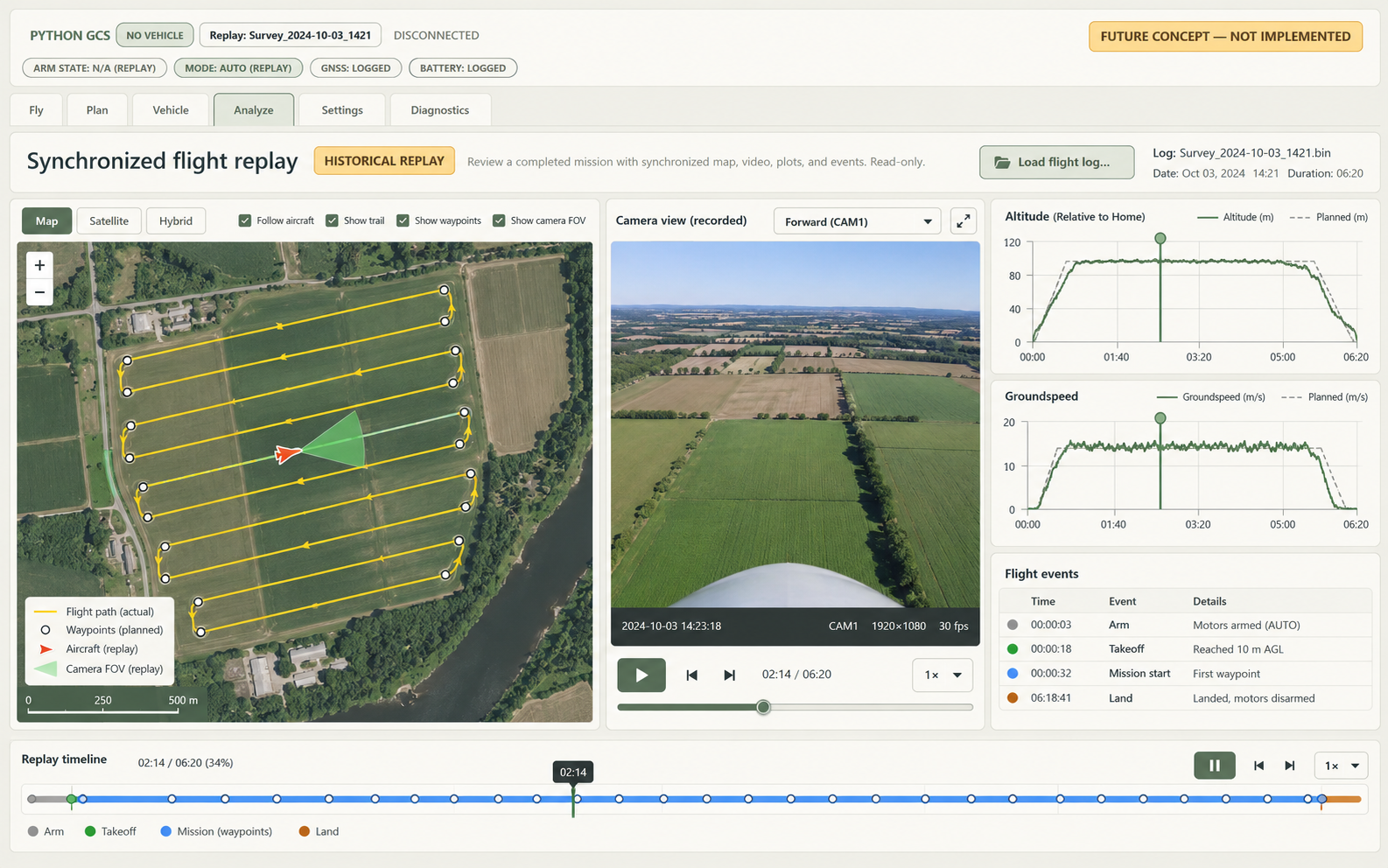Screen dimensions: 1388x868
Task: Click the BATTERY: LOGGED status chip
Action: click(x=463, y=67)
